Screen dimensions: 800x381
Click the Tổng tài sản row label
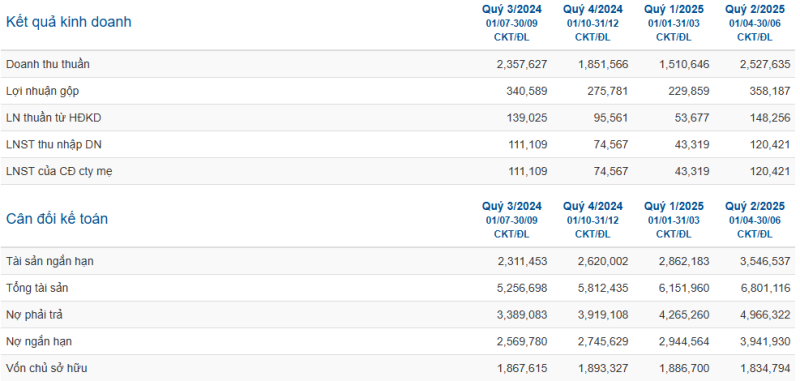click(37, 288)
